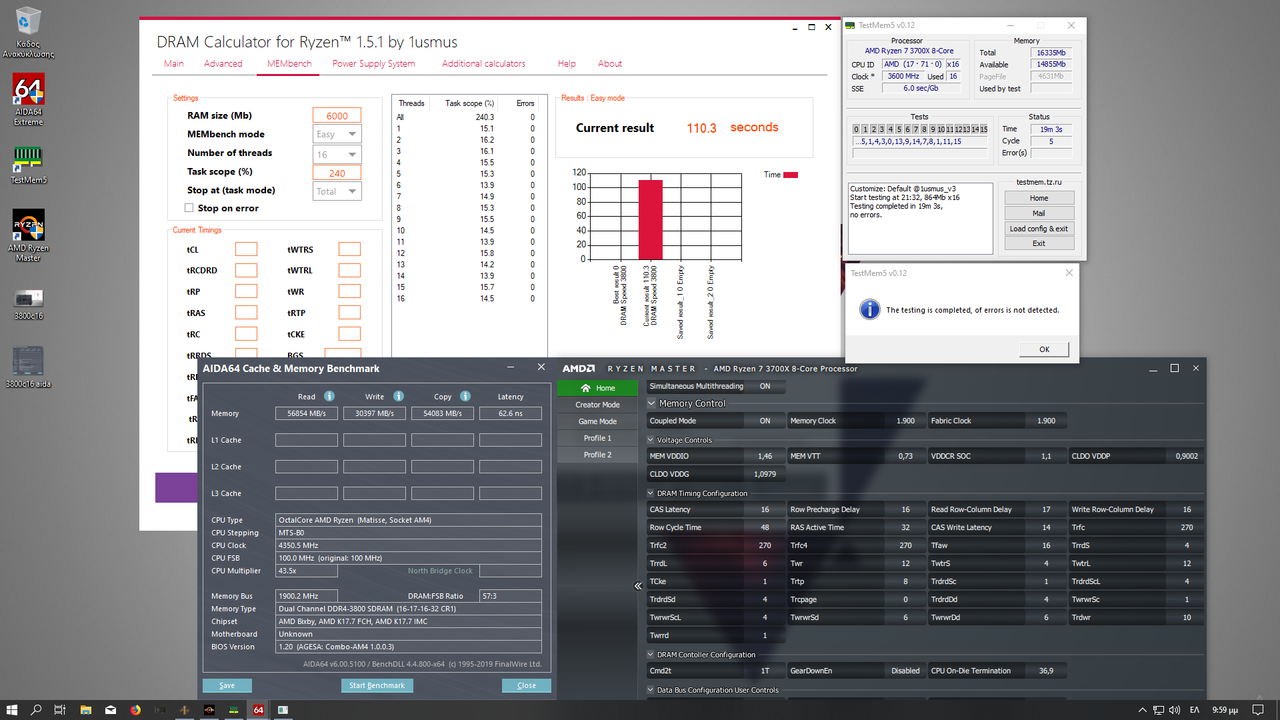Open the About tab

pyautogui.click(x=610, y=63)
